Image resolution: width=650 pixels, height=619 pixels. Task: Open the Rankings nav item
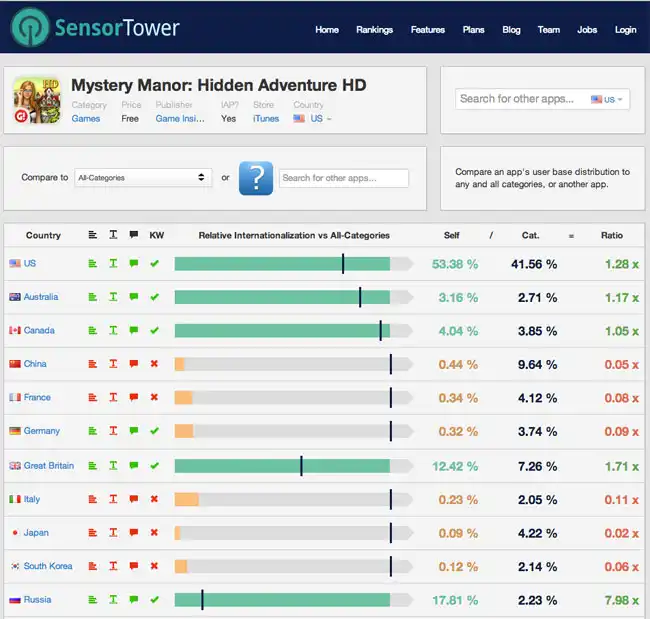click(374, 30)
